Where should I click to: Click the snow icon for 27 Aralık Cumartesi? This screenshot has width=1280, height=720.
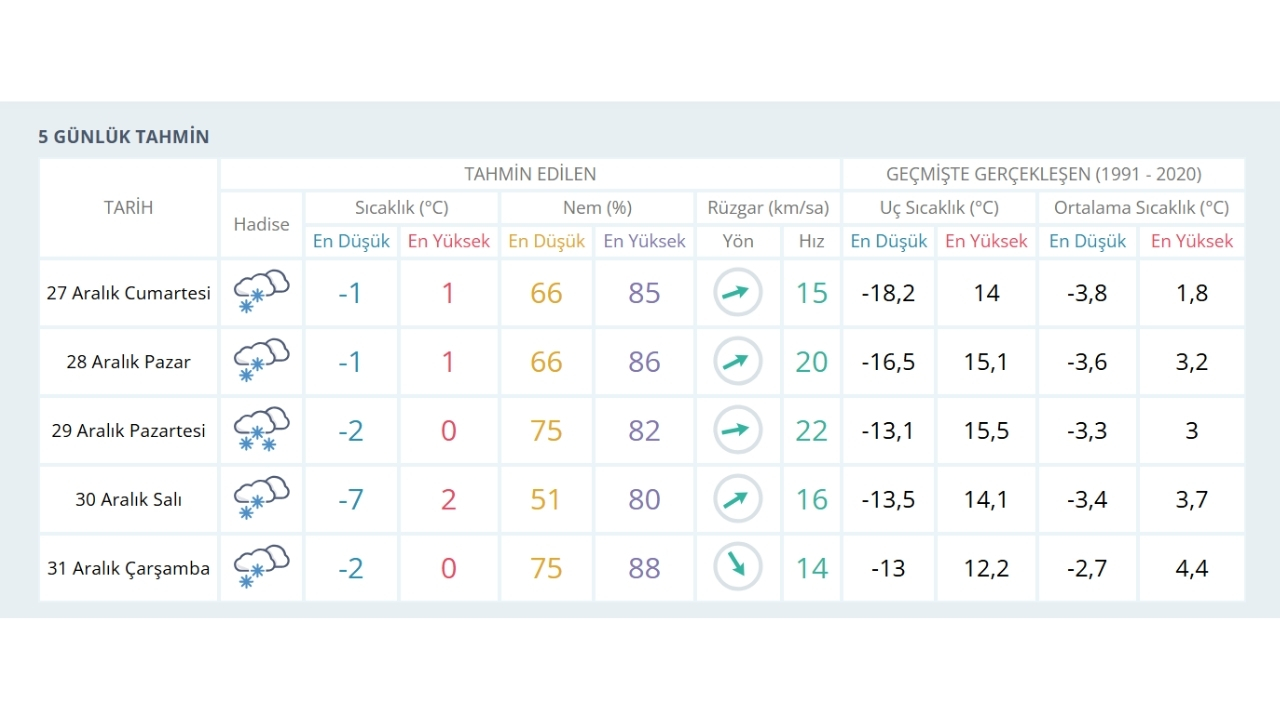tap(261, 292)
